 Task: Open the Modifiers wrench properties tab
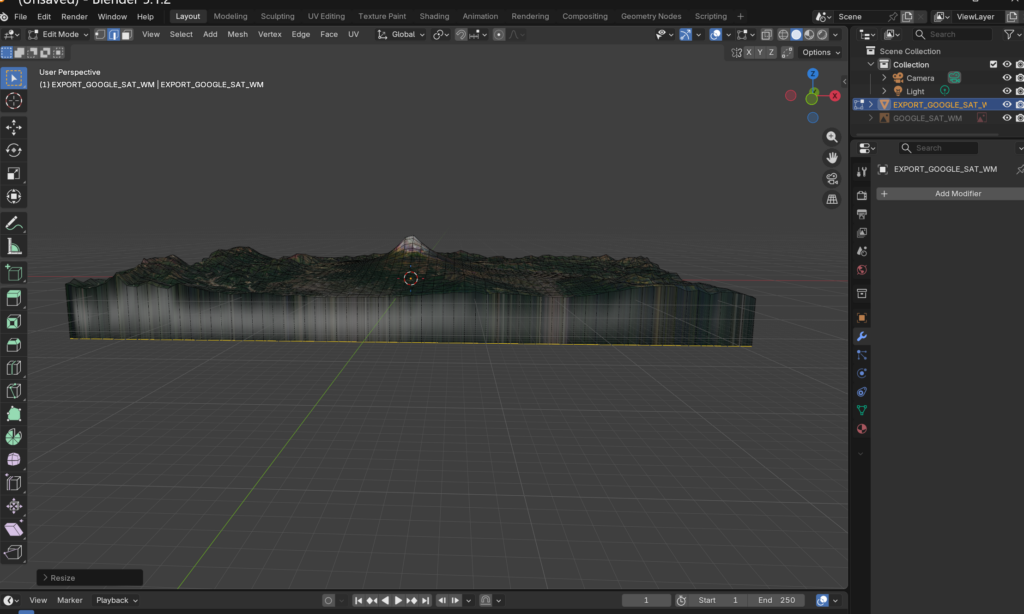(861, 336)
